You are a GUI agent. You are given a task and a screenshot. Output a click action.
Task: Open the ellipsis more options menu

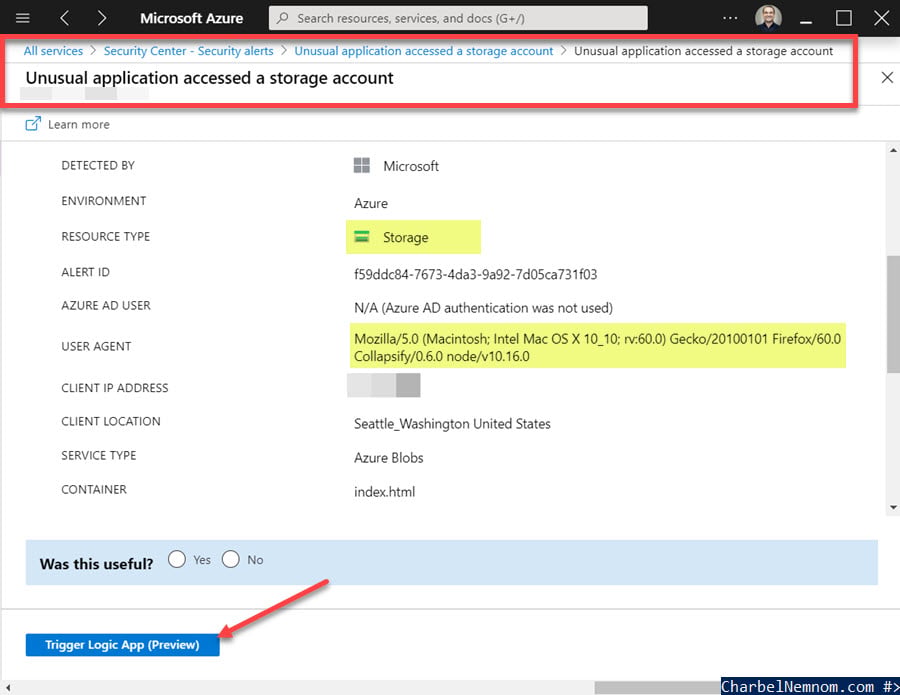730,18
